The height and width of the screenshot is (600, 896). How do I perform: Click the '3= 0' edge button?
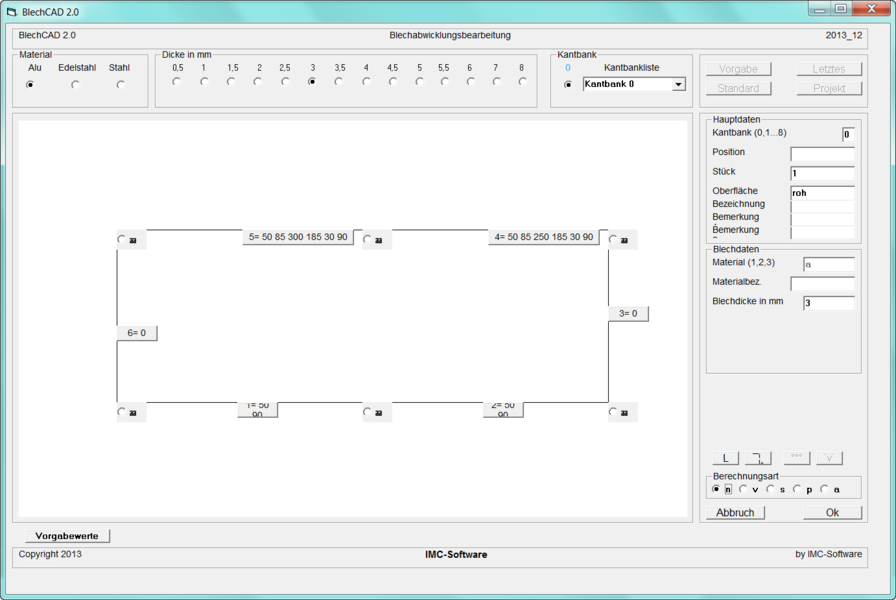[x=628, y=314]
